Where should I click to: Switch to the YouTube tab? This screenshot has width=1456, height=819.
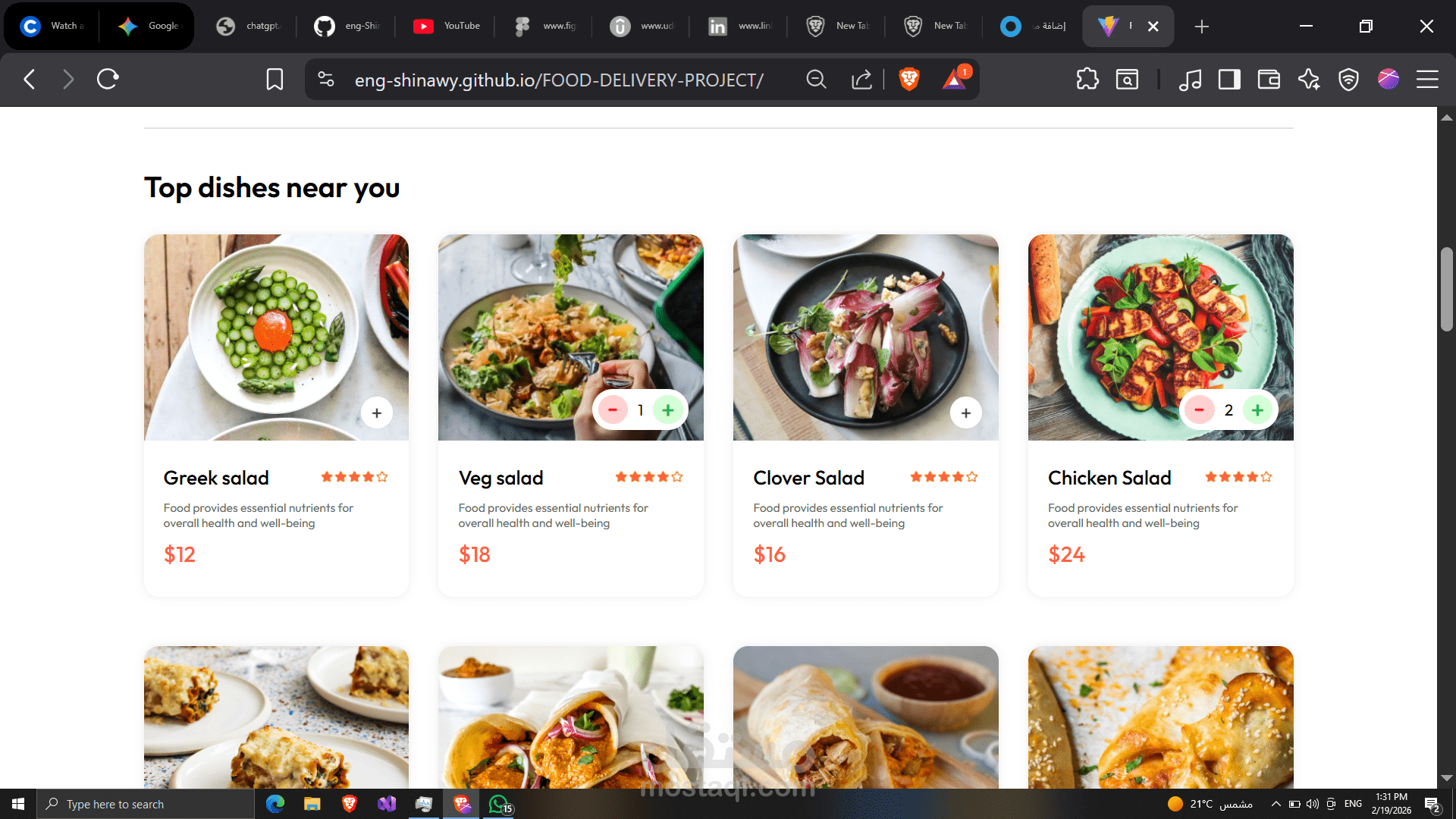(x=447, y=26)
